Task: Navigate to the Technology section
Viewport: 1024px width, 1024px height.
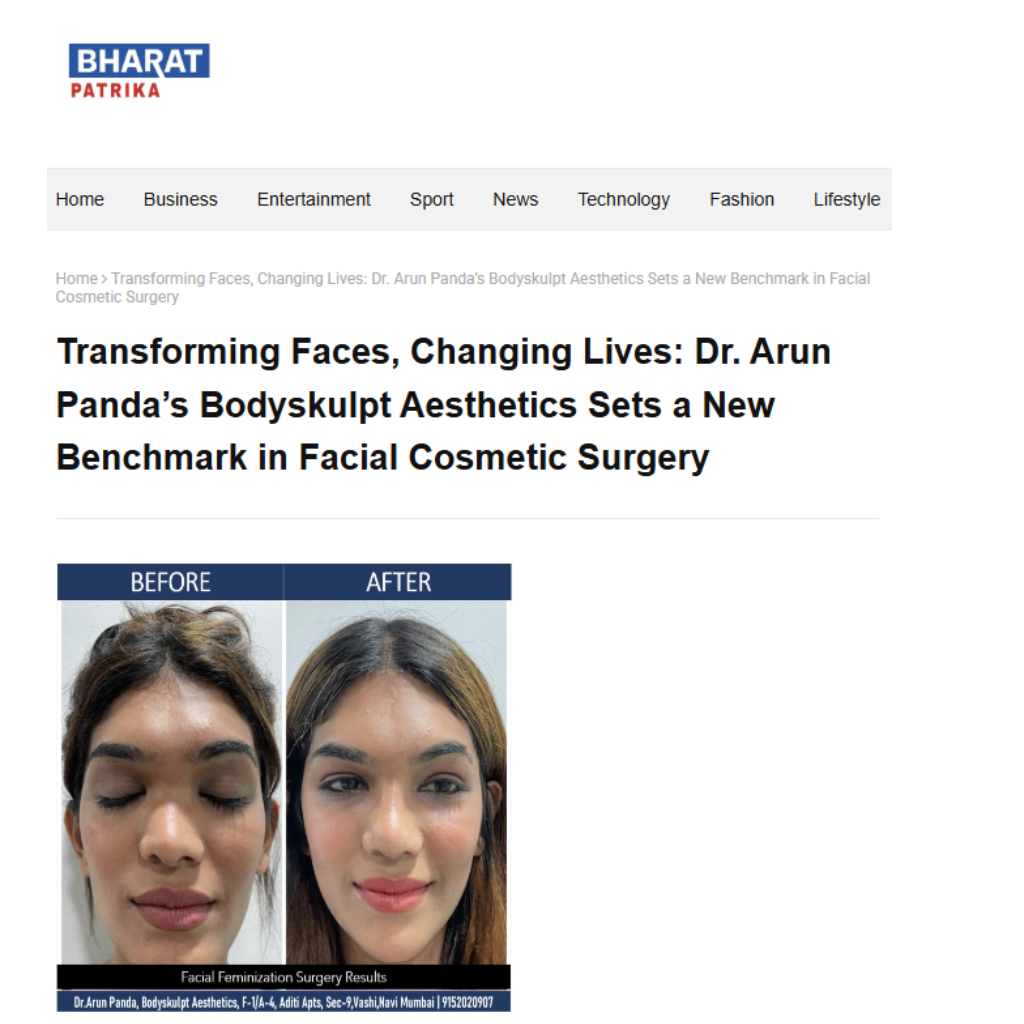Action: (624, 199)
